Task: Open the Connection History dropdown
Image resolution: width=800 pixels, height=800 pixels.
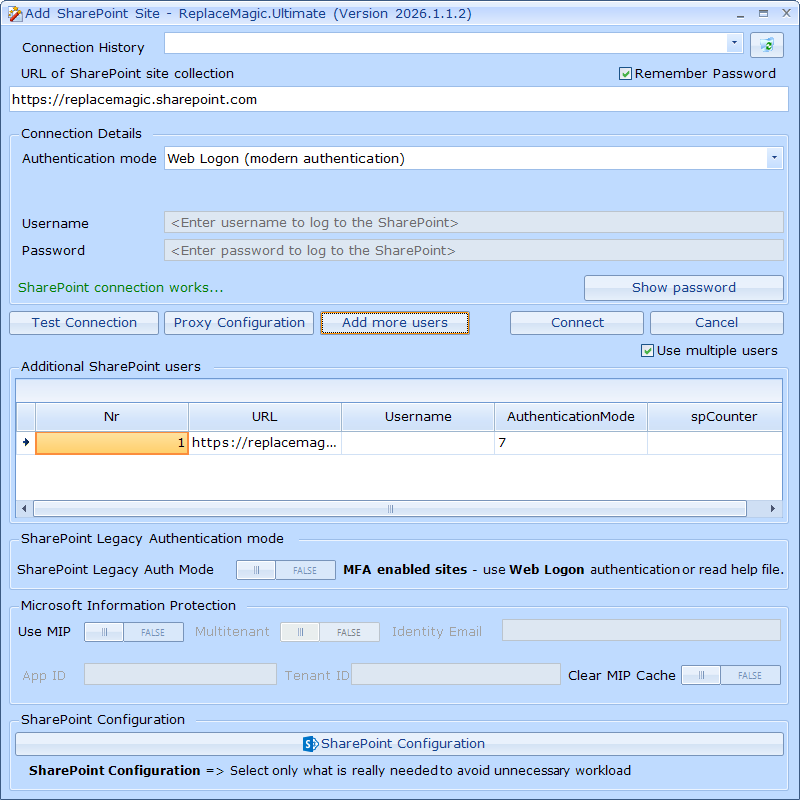Action: (734, 43)
